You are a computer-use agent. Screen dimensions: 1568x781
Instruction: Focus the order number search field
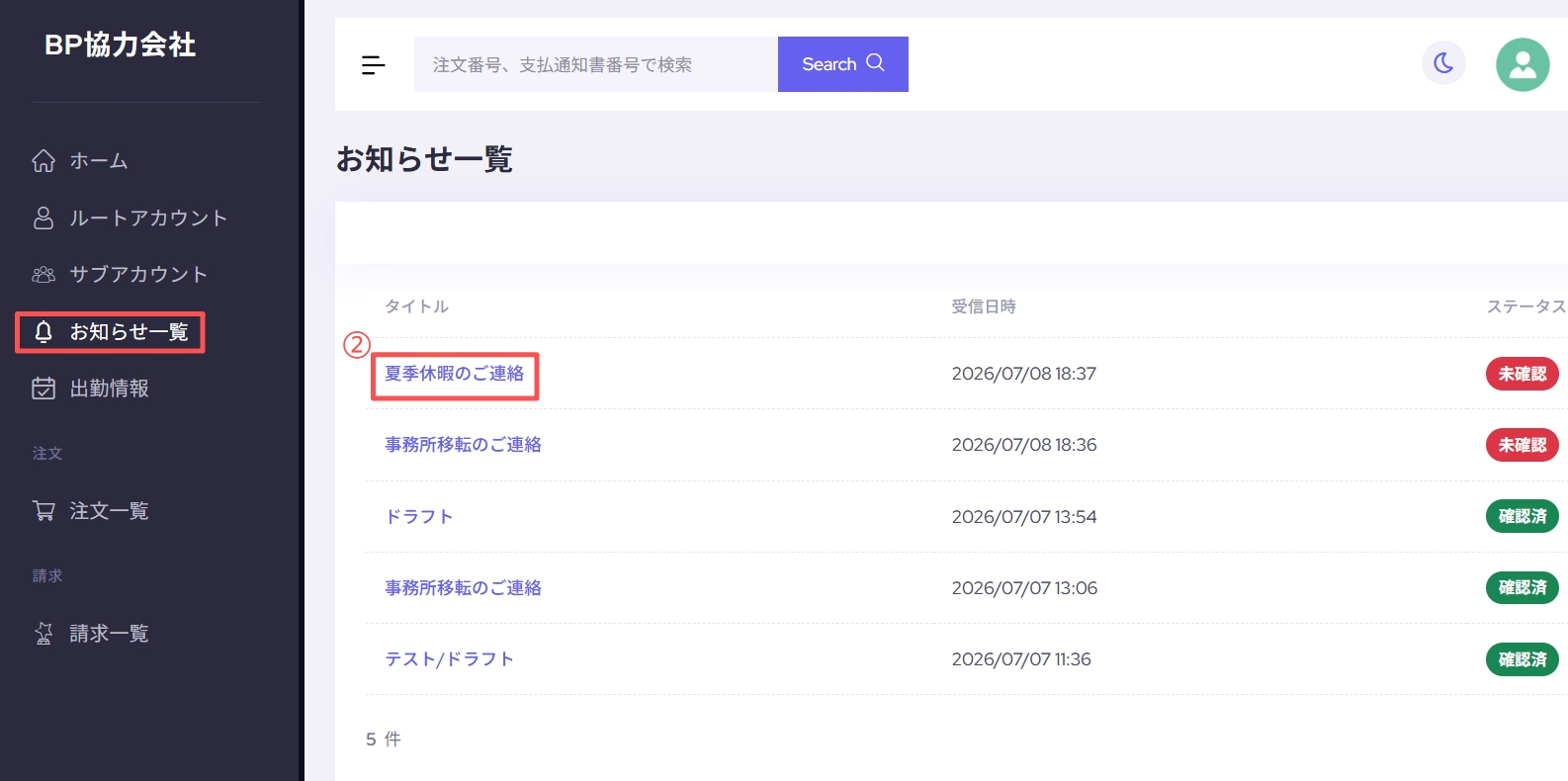tap(596, 64)
